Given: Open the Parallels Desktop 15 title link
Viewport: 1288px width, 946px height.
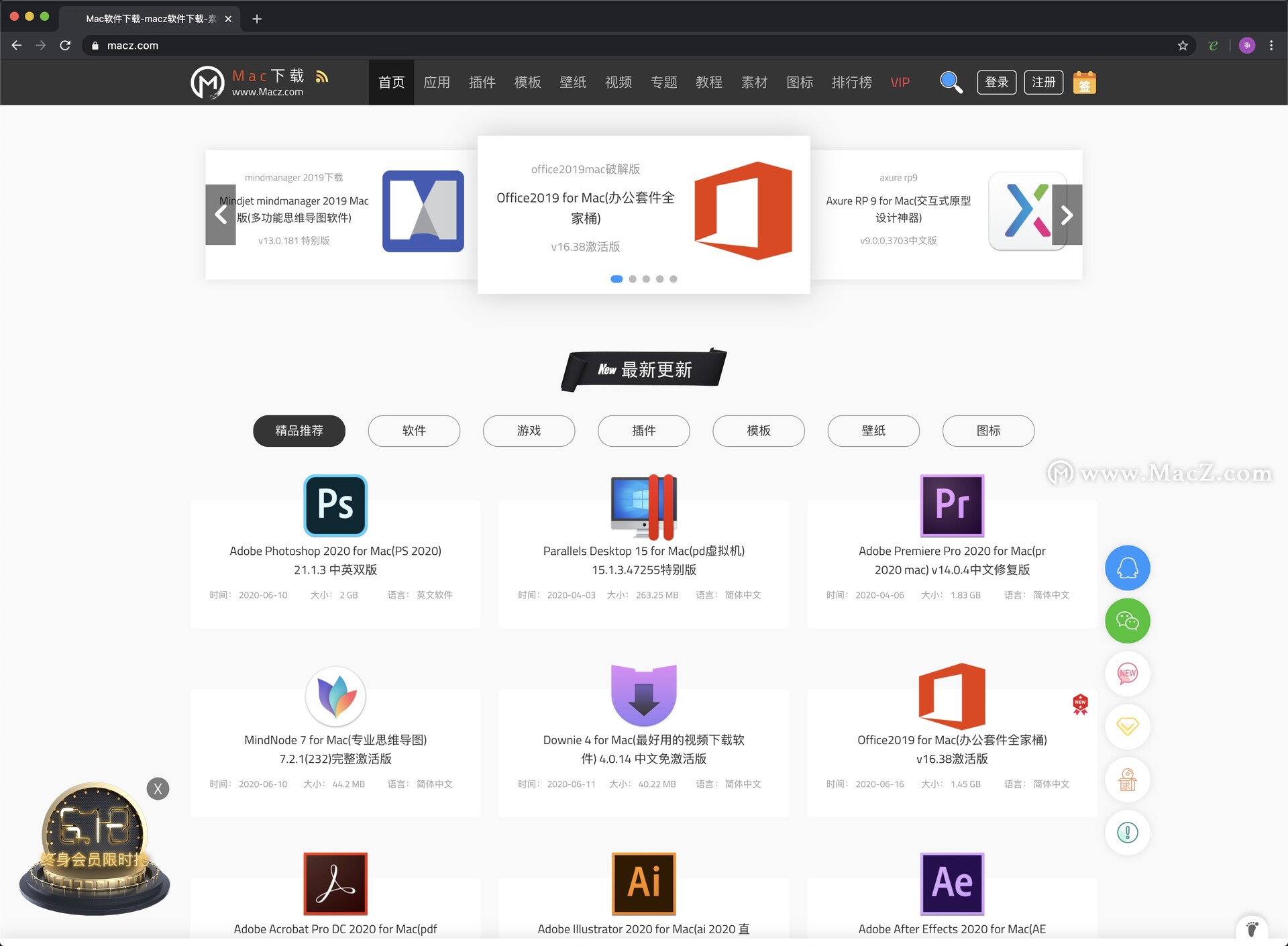Looking at the screenshot, I should (644, 560).
